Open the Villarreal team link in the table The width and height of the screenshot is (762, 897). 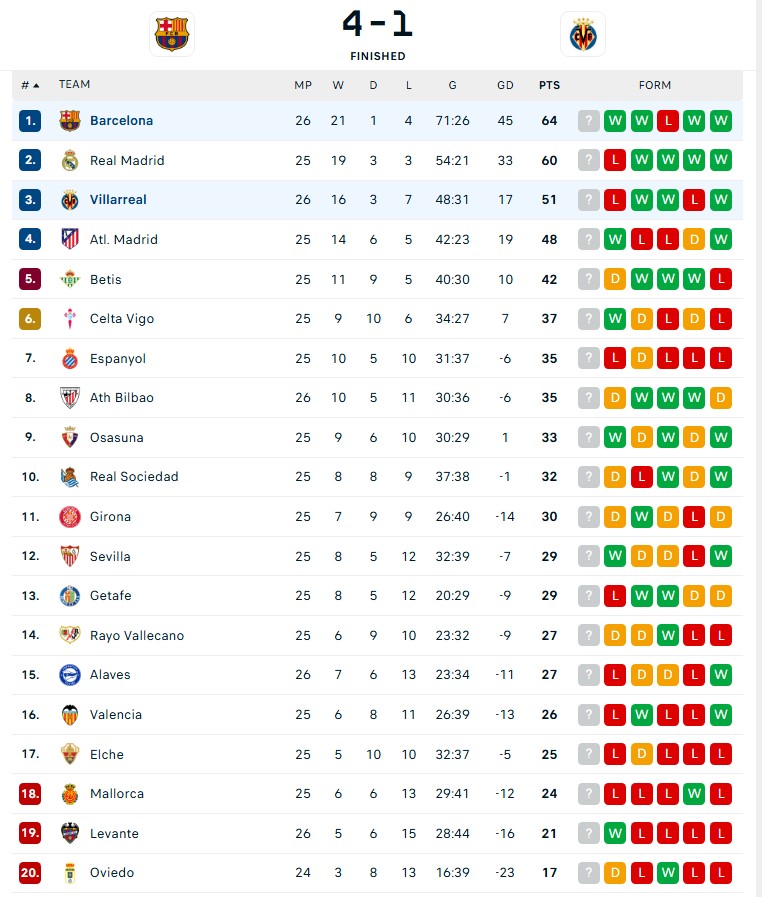tap(118, 200)
